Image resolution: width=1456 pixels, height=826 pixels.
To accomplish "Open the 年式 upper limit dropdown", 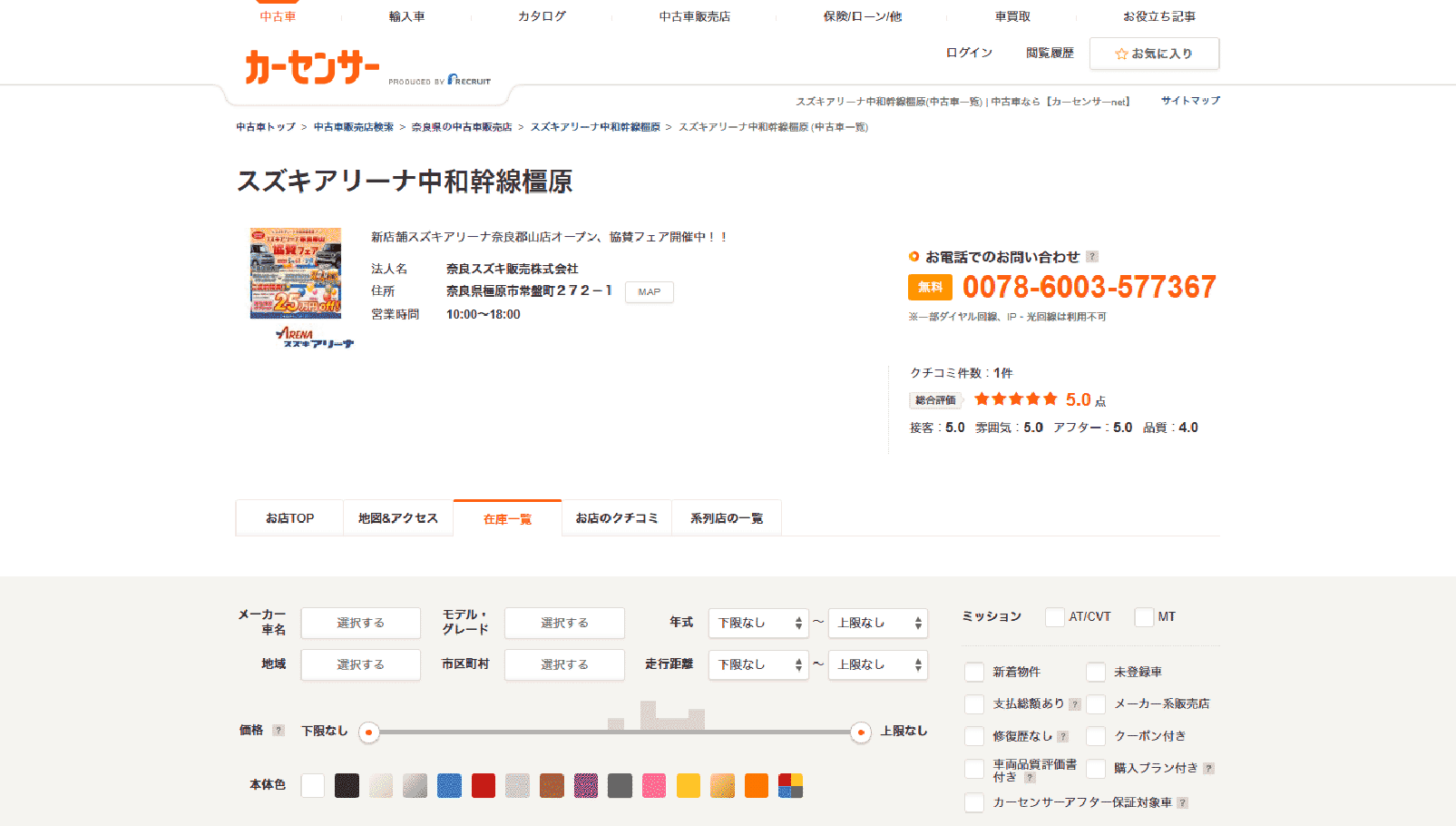I will click(877, 623).
